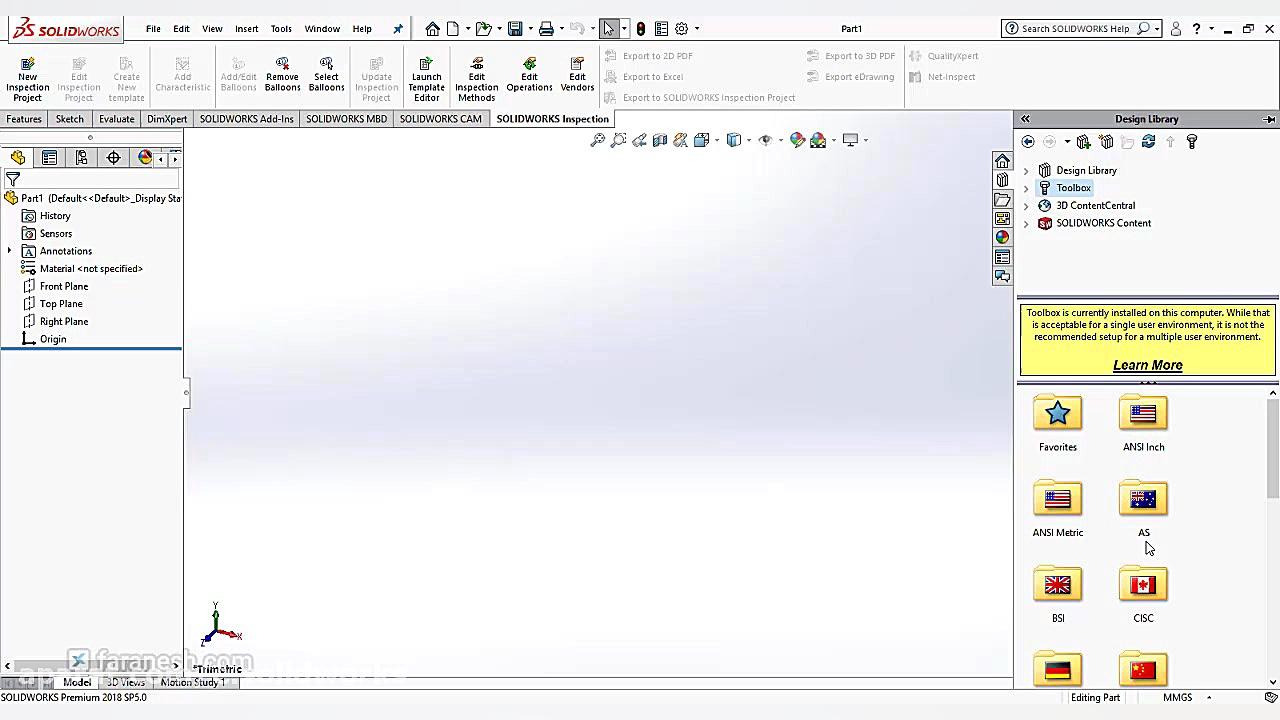This screenshot has width=1280, height=720.
Task: Open the Tools menu
Action: pyautogui.click(x=281, y=29)
